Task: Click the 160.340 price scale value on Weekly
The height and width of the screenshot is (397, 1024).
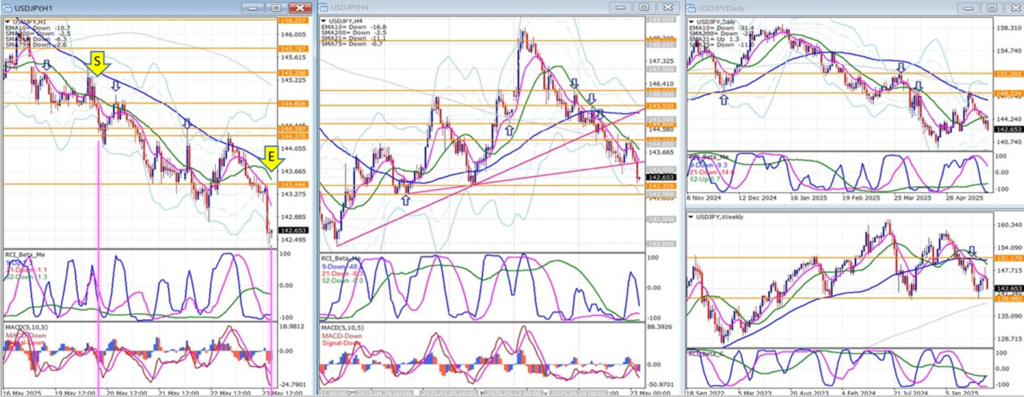Action: tap(1009, 225)
